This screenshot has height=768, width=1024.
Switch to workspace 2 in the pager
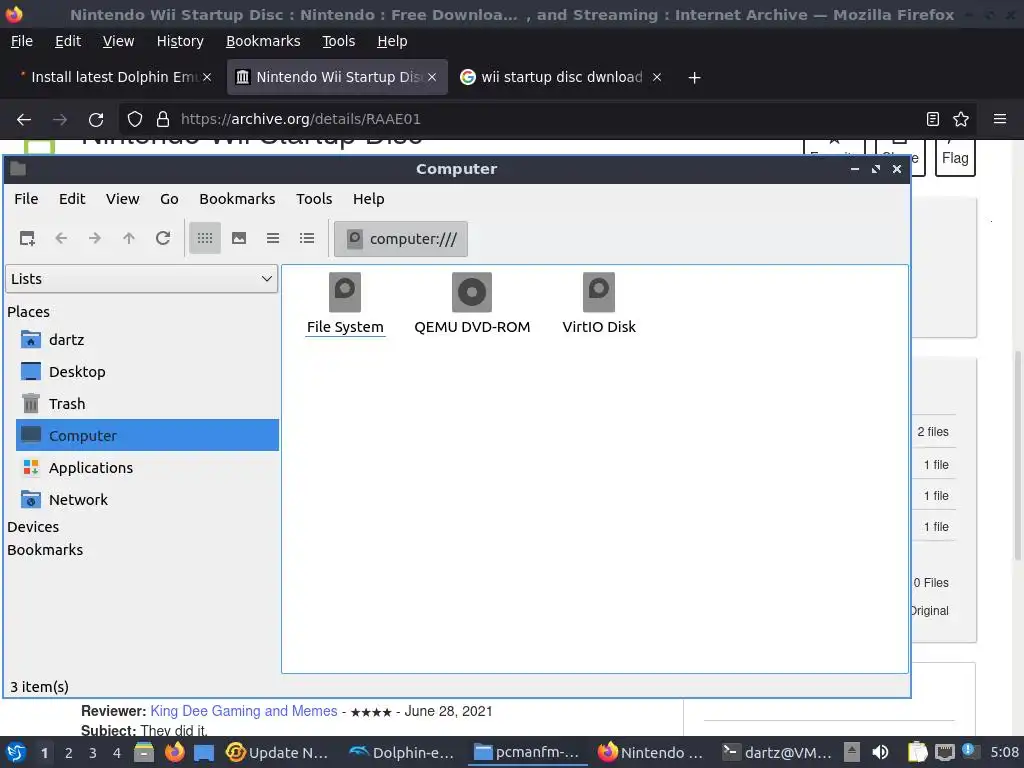[69, 753]
